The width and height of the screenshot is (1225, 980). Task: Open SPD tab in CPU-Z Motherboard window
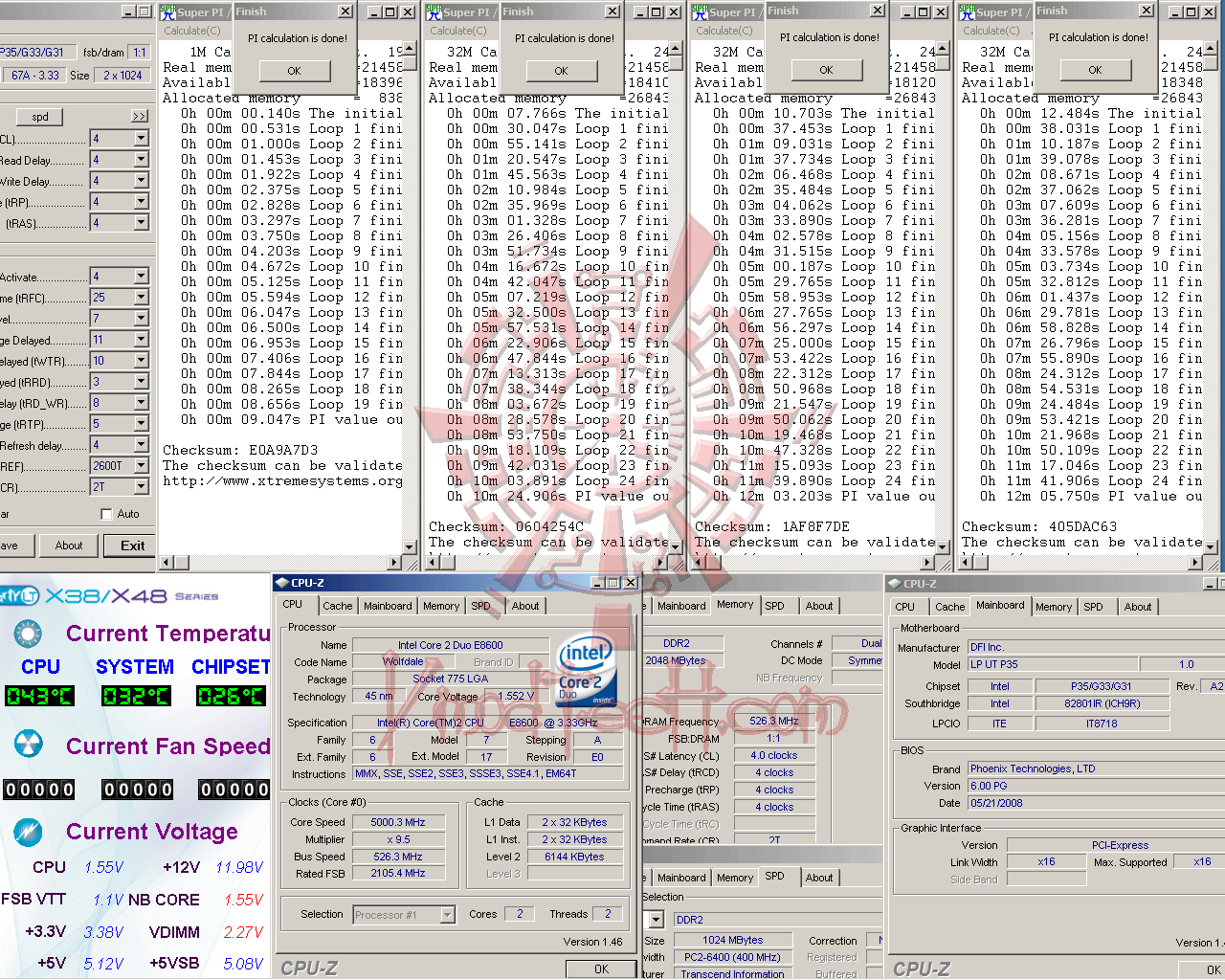[x=1093, y=607]
